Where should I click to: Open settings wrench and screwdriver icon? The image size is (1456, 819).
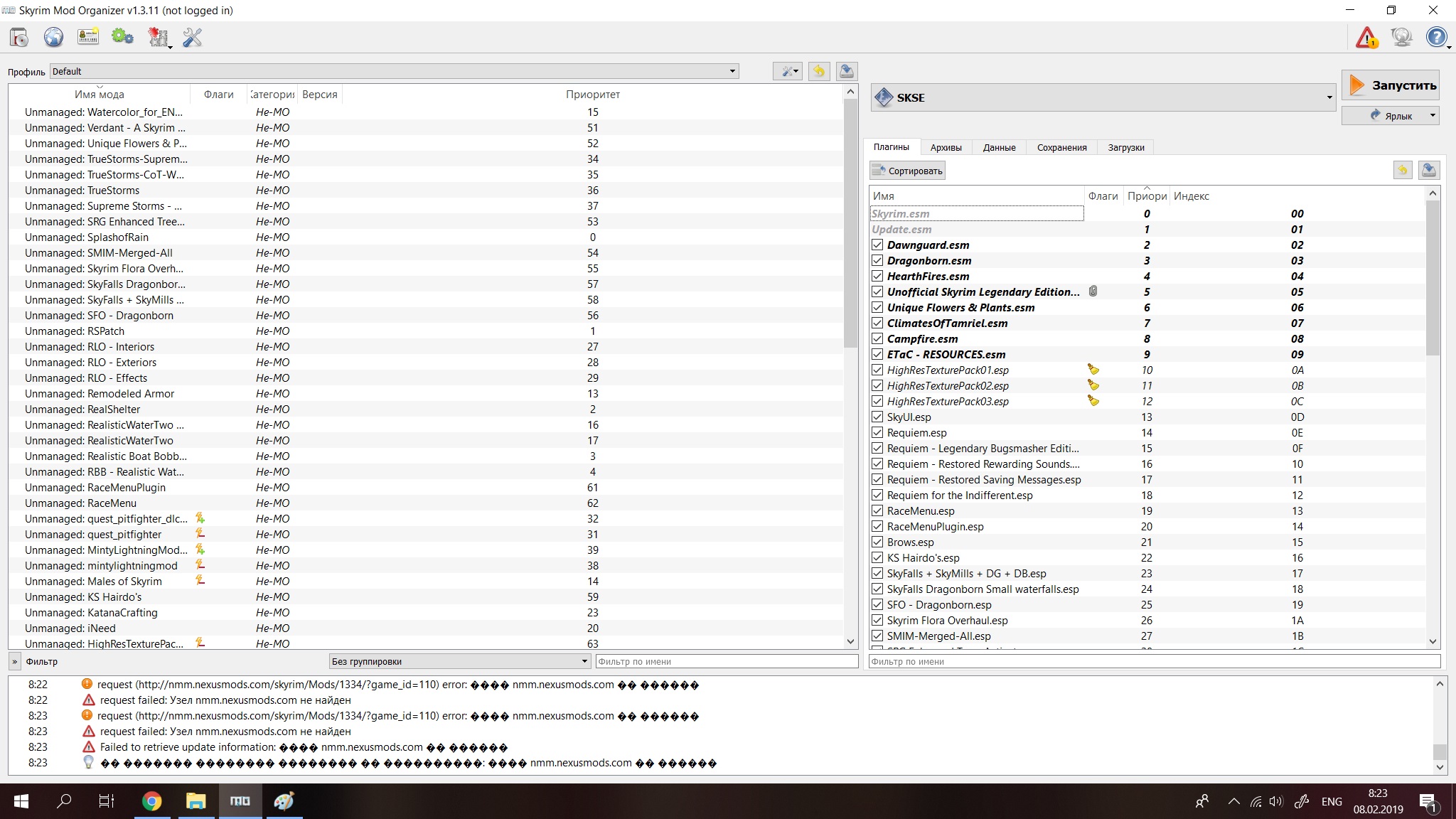pos(193,37)
